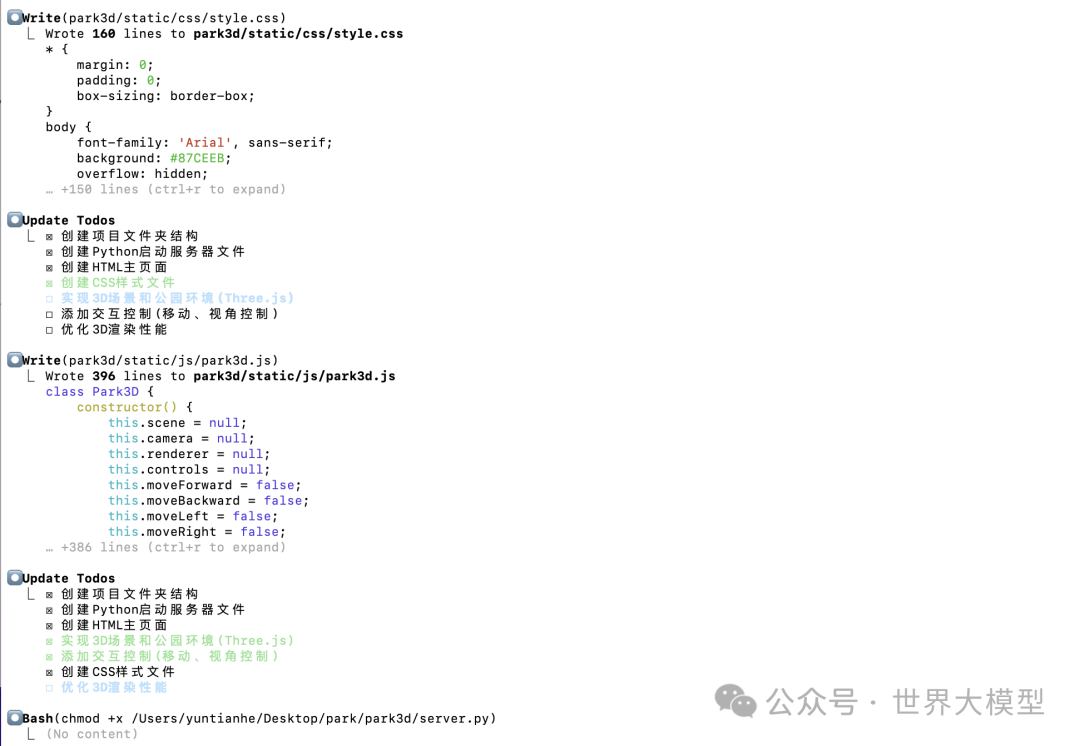The height and width of the screenshot is (746, 1080).
Task: Click the Write(park3d/static/css/style.css) command text
Action: pyautogui.click(x=154, y=18)
